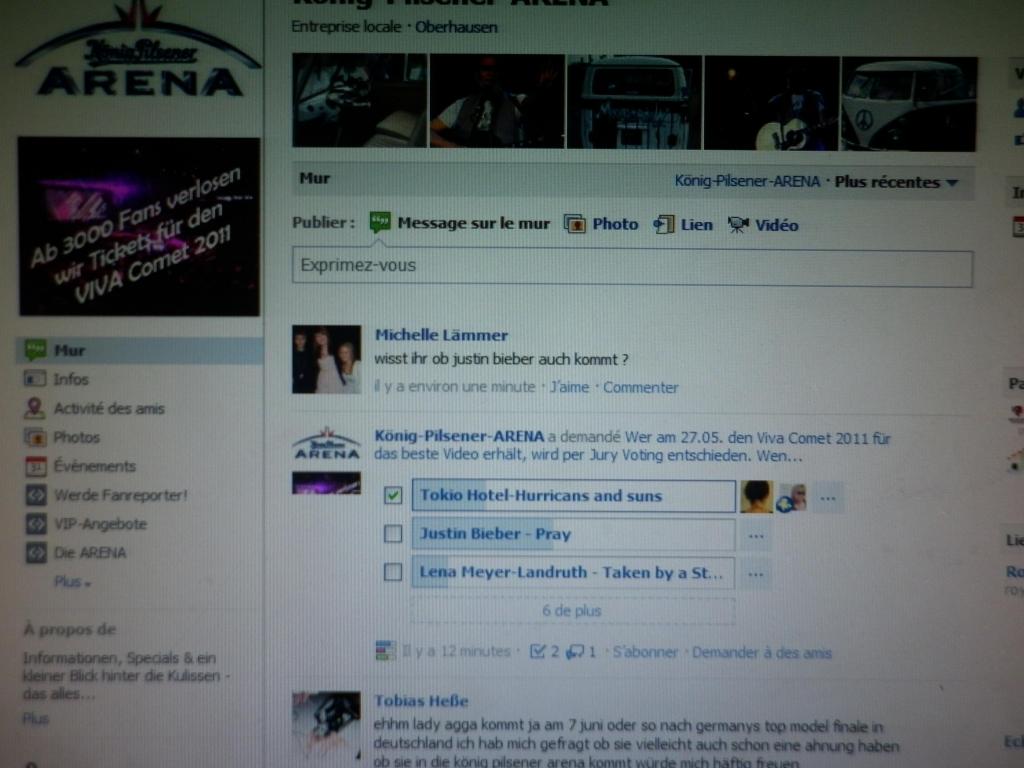The width and height of the screenshot is (1024, 768).
Task: Click the Évènements calendar icon
Action: 35,466
